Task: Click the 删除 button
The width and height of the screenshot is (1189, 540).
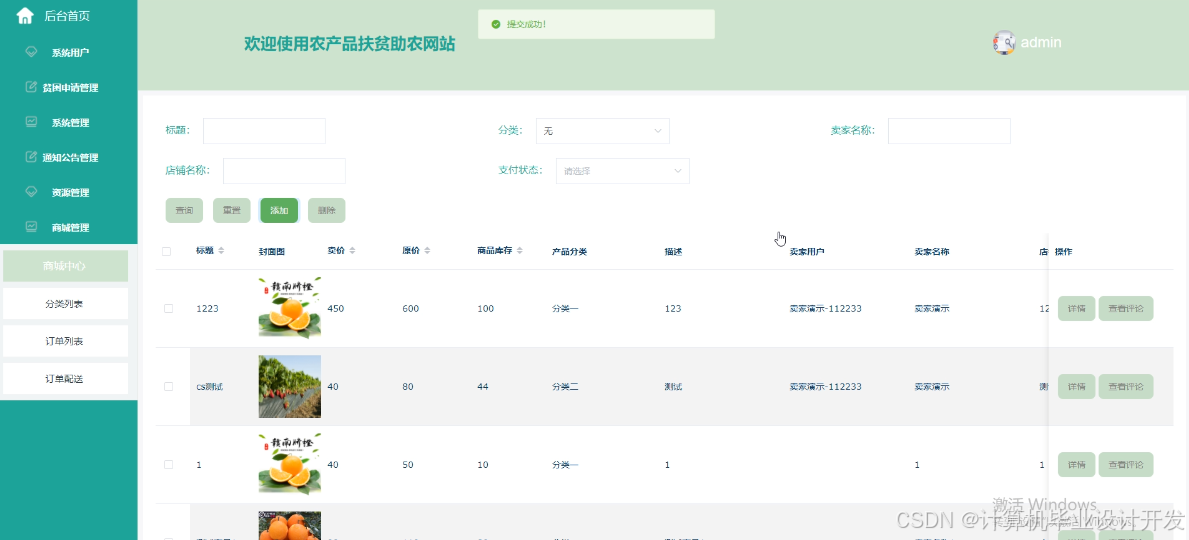Action: [327, 210]
